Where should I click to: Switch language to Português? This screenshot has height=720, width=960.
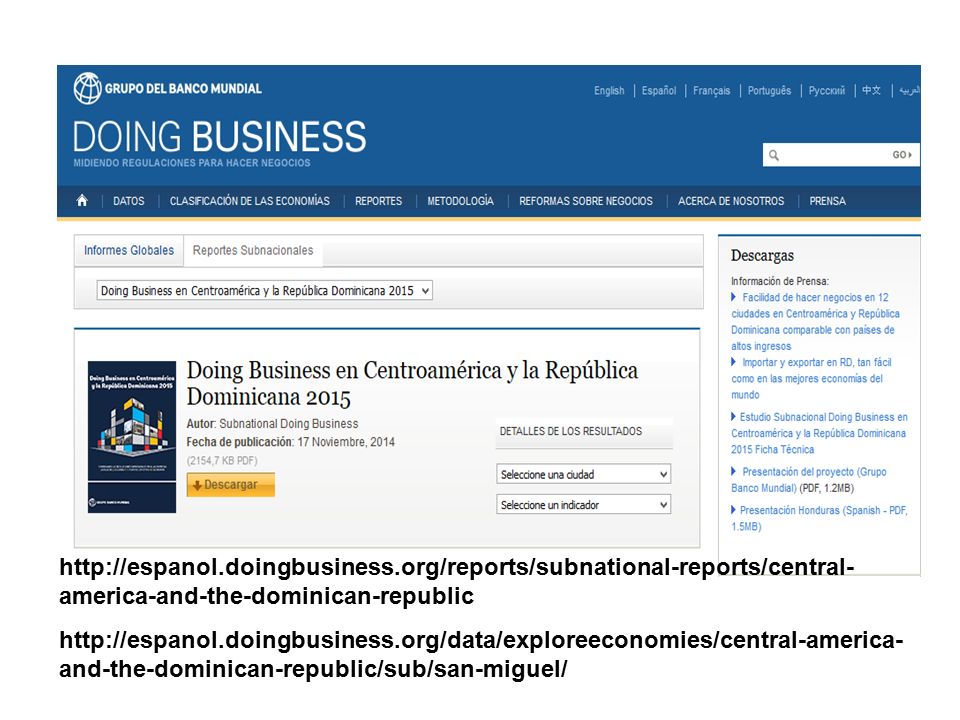pyautogui.click(x=769, y=91)
